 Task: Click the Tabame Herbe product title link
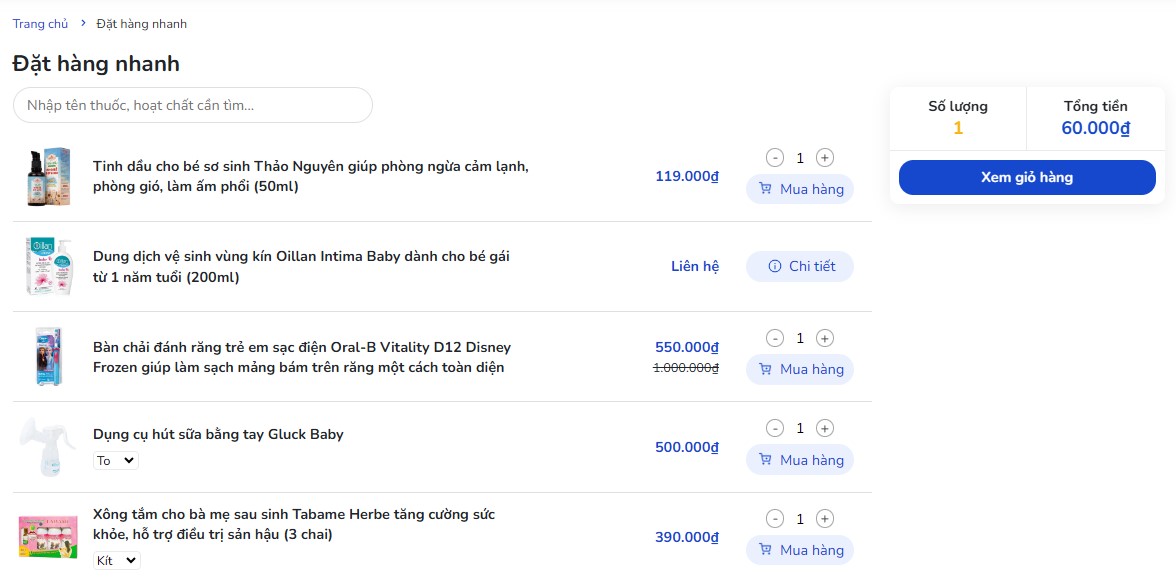294,524
